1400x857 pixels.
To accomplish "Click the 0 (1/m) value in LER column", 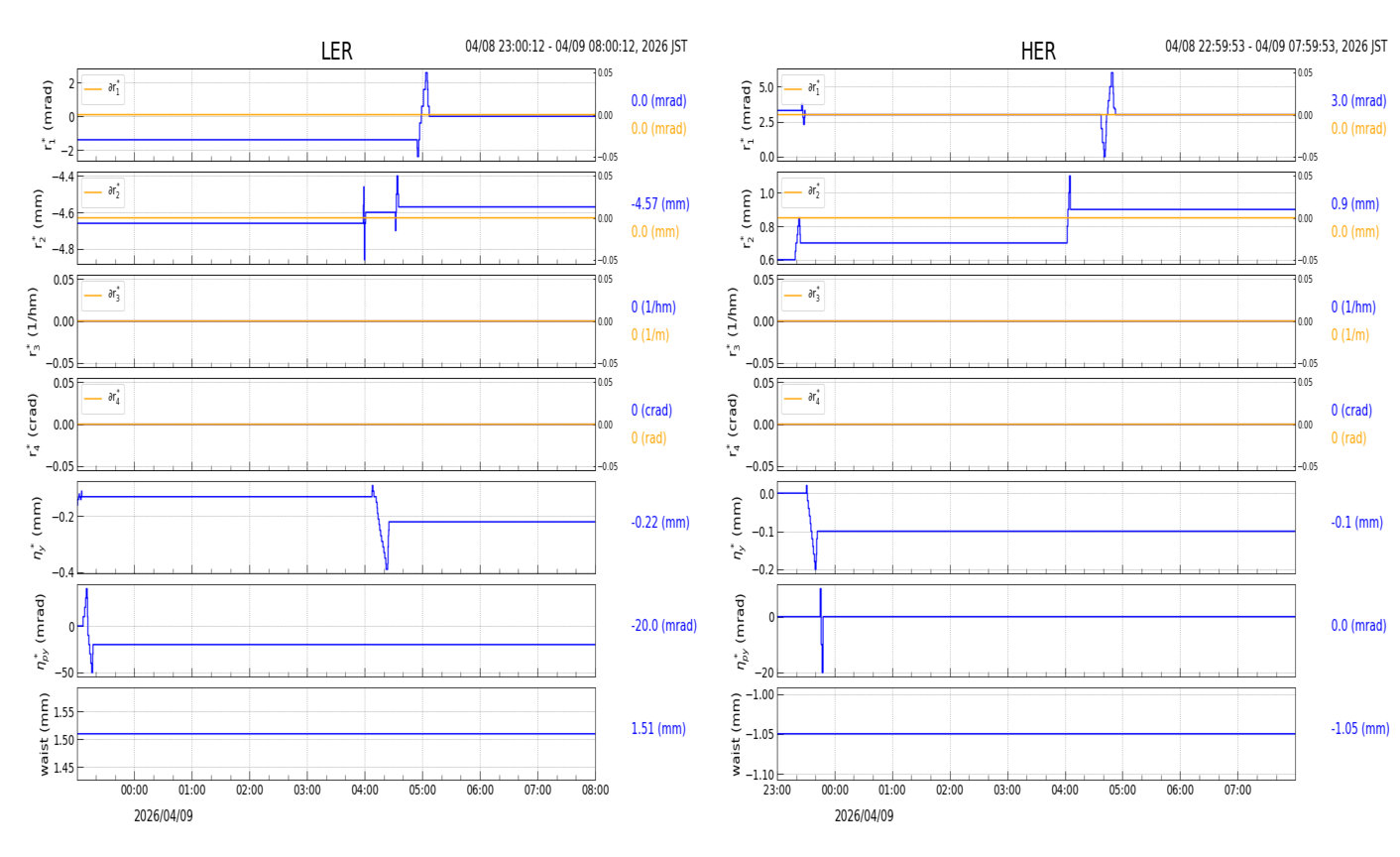I will [650, 334].
